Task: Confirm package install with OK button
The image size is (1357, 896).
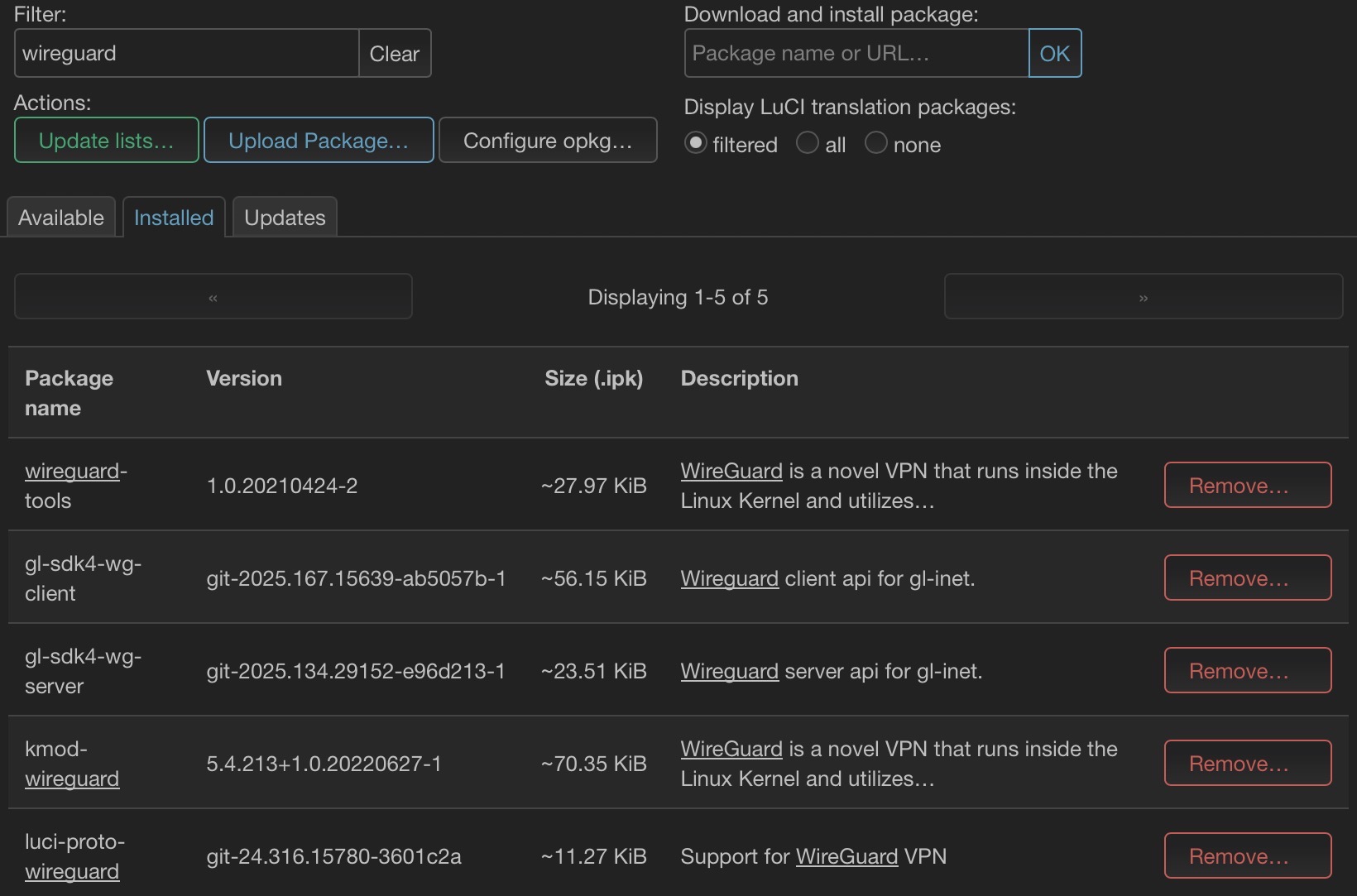Action: point(1055,53)
